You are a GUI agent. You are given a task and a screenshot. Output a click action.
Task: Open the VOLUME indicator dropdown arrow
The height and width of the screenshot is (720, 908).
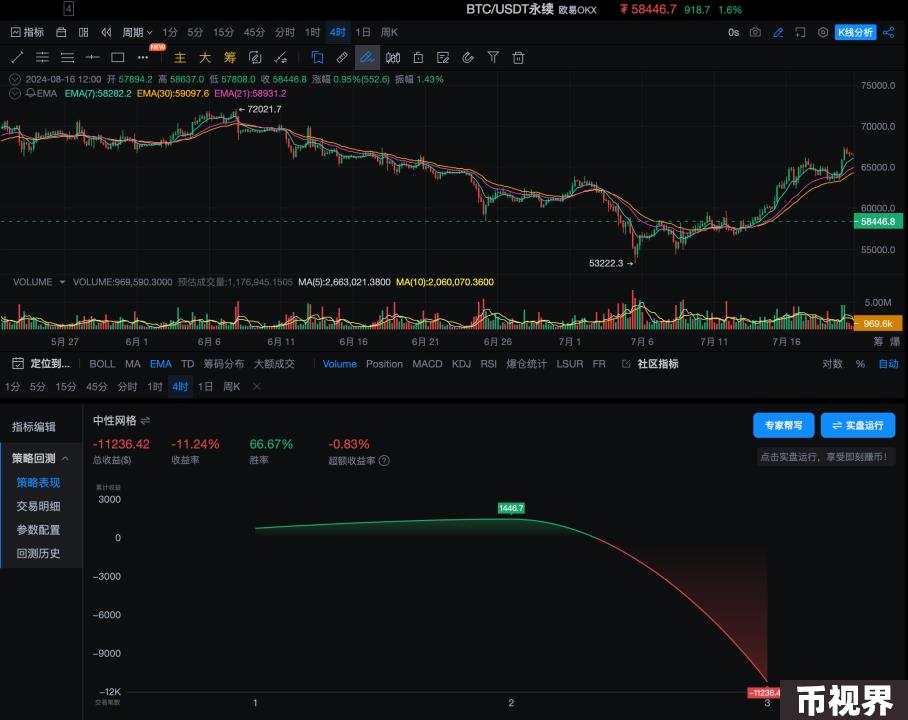(62, 282)
